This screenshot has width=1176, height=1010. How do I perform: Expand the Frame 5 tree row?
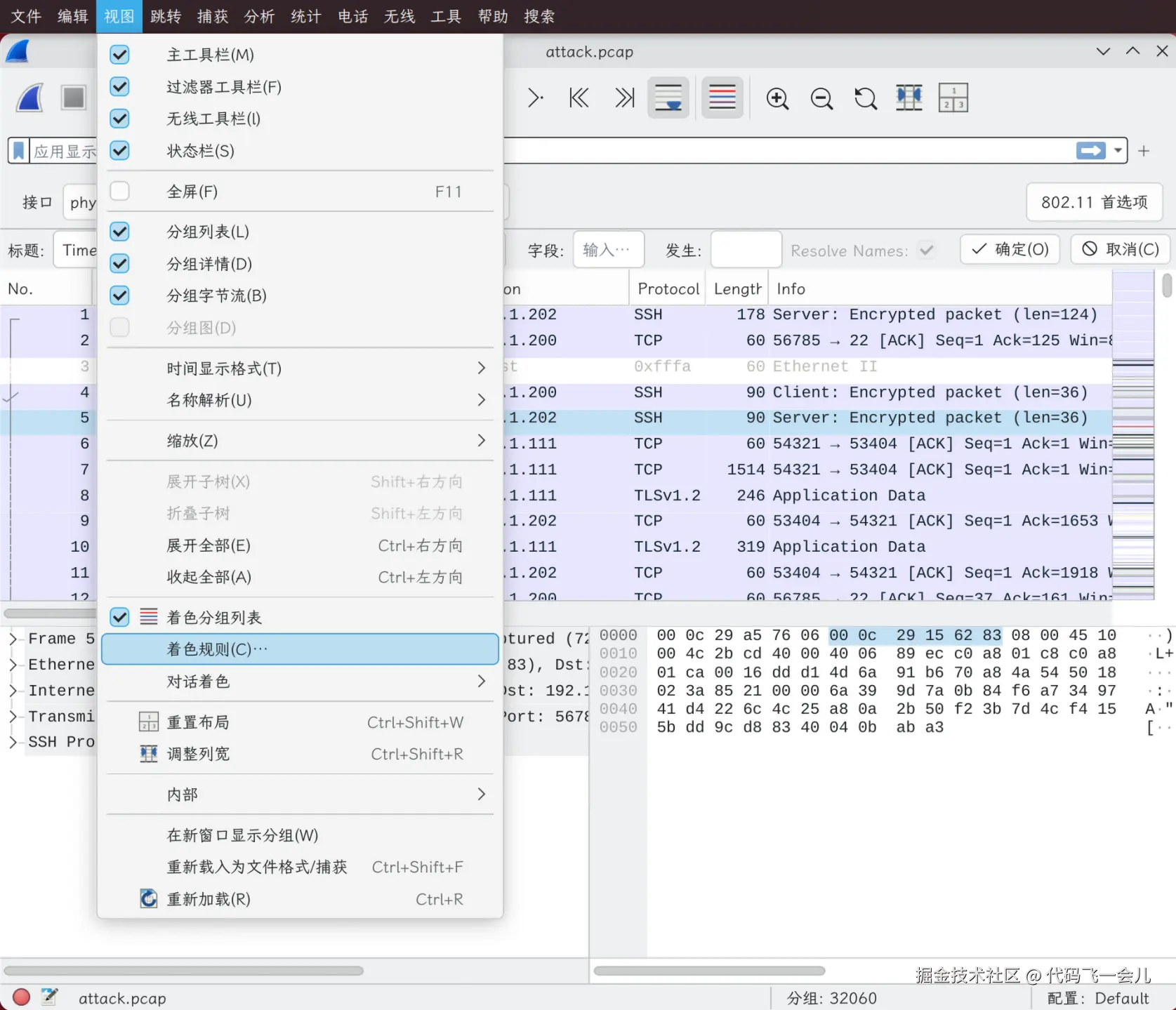[x=13, y=639]
